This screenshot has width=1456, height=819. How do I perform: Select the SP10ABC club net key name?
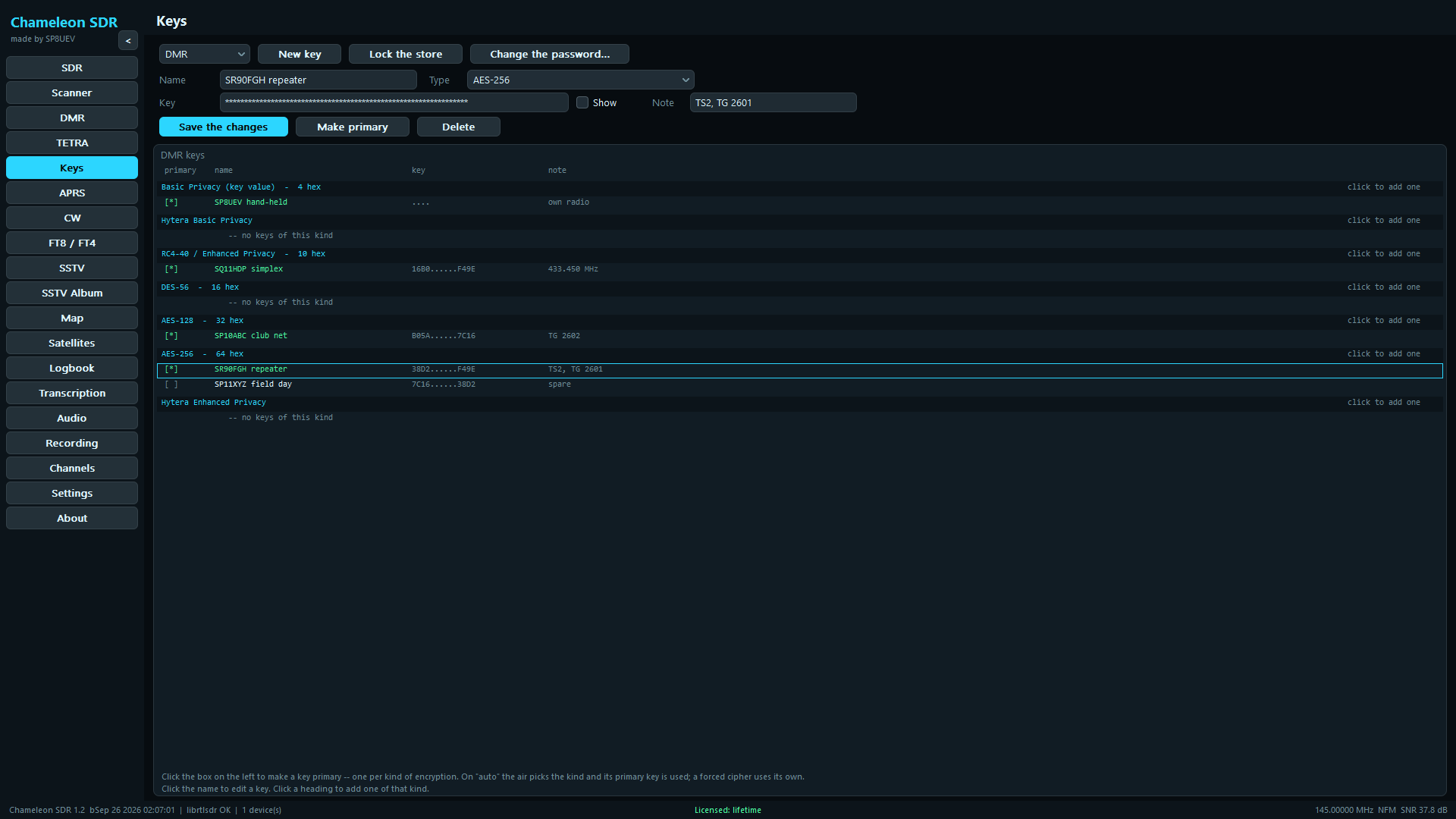click(x=251, y=336)
